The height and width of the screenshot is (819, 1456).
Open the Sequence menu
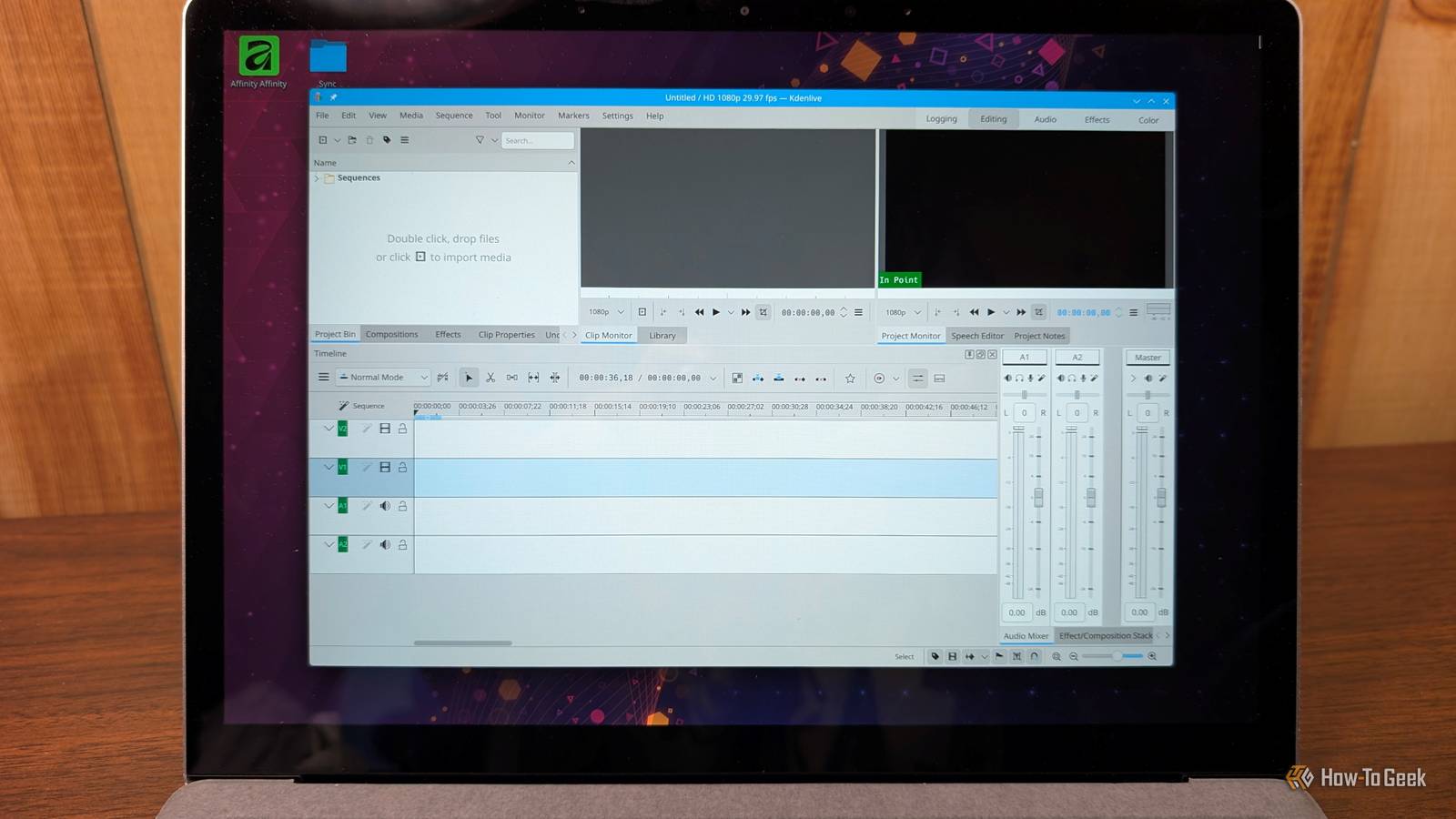[454, 116]
